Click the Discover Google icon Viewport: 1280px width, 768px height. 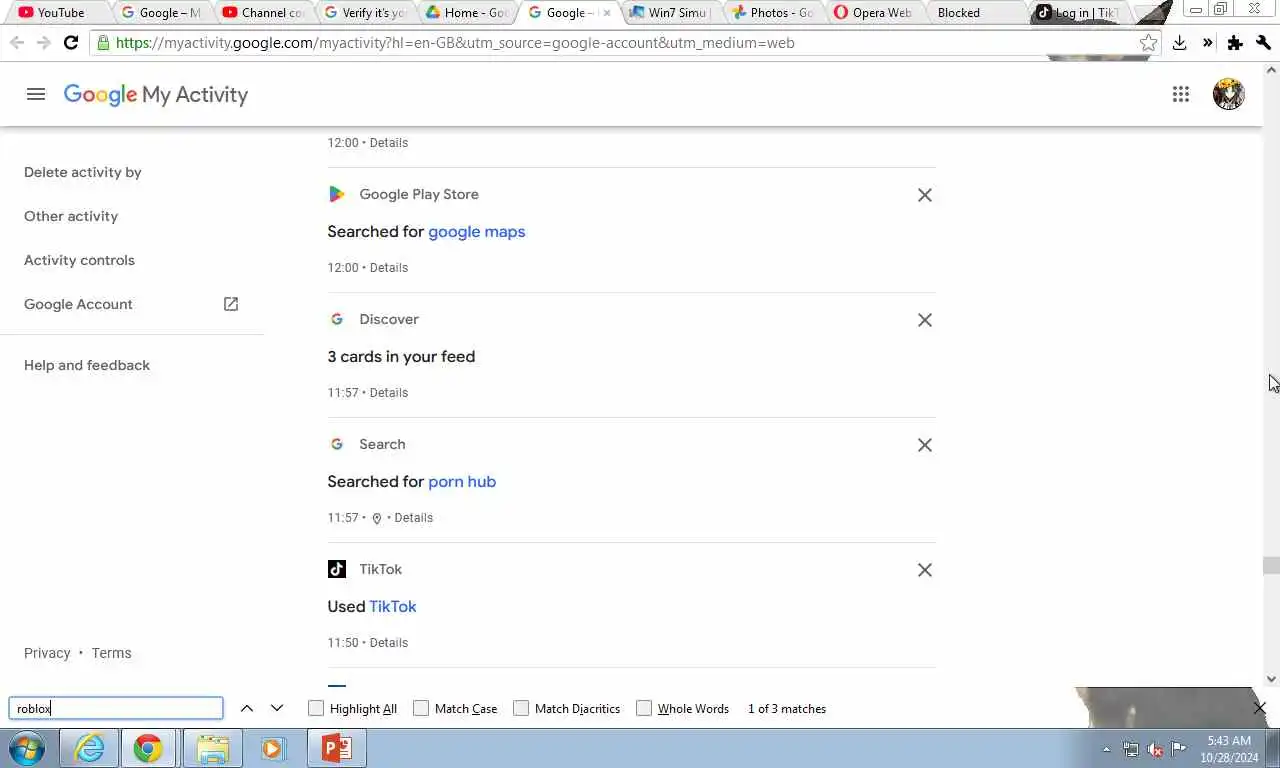pyautogui.click(x=337, y=319)
